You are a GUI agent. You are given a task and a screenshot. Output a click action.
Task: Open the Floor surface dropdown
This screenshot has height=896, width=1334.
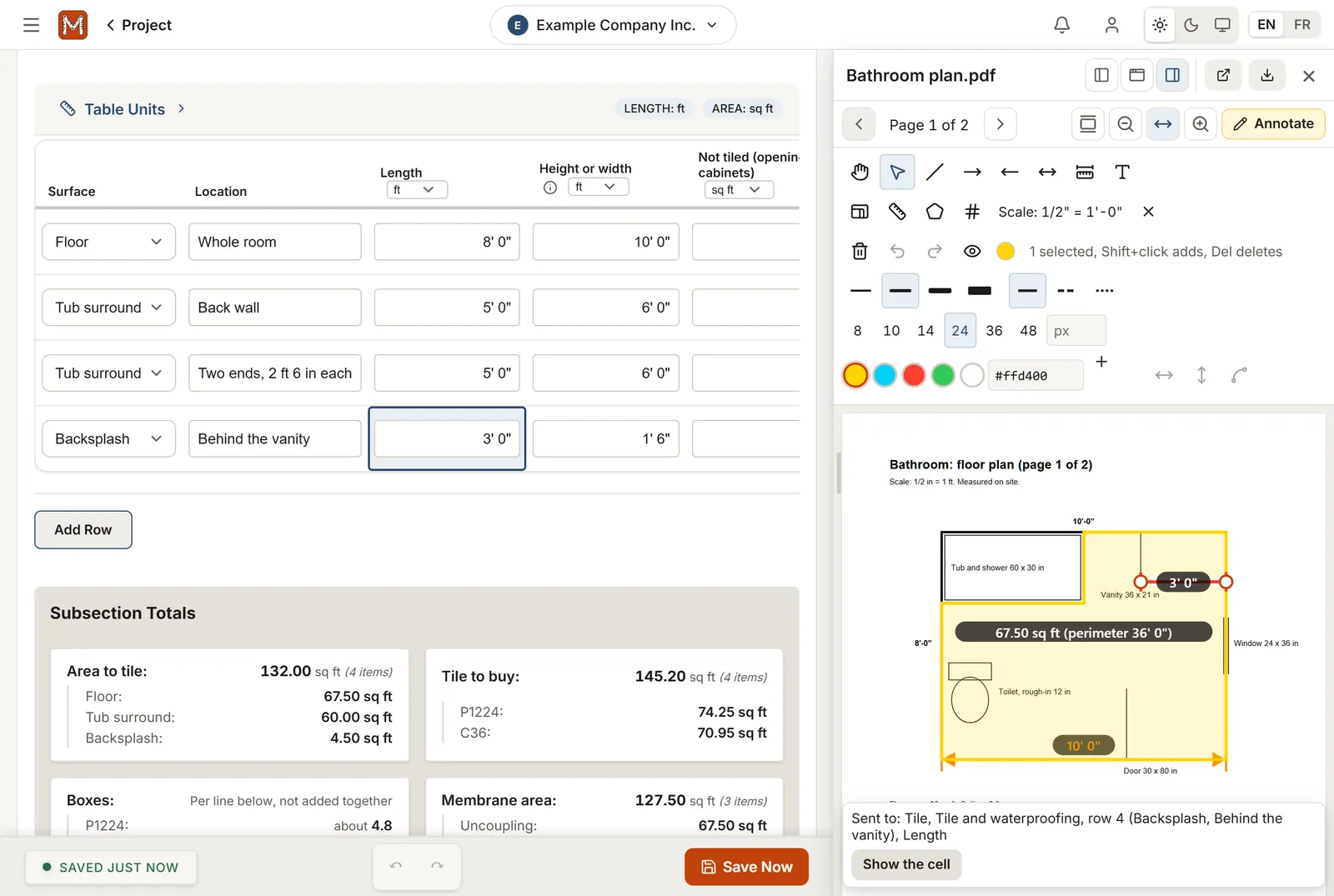pyautogui.click(x=108, y=242)
